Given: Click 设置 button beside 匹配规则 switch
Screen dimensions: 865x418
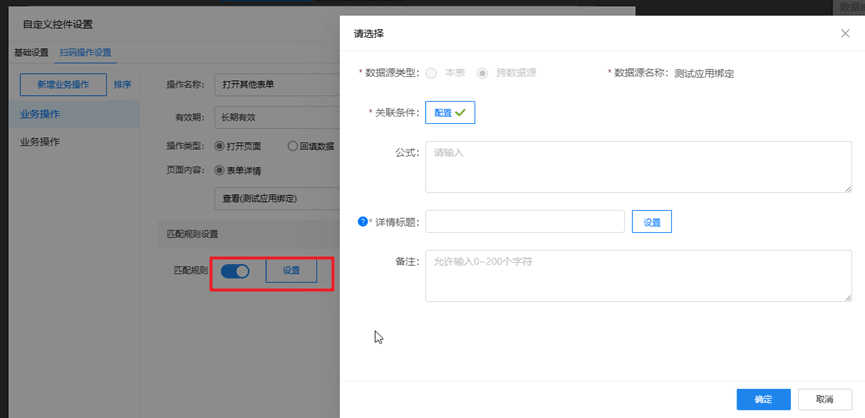Looking at the screenshot, I should coord(291,271).
